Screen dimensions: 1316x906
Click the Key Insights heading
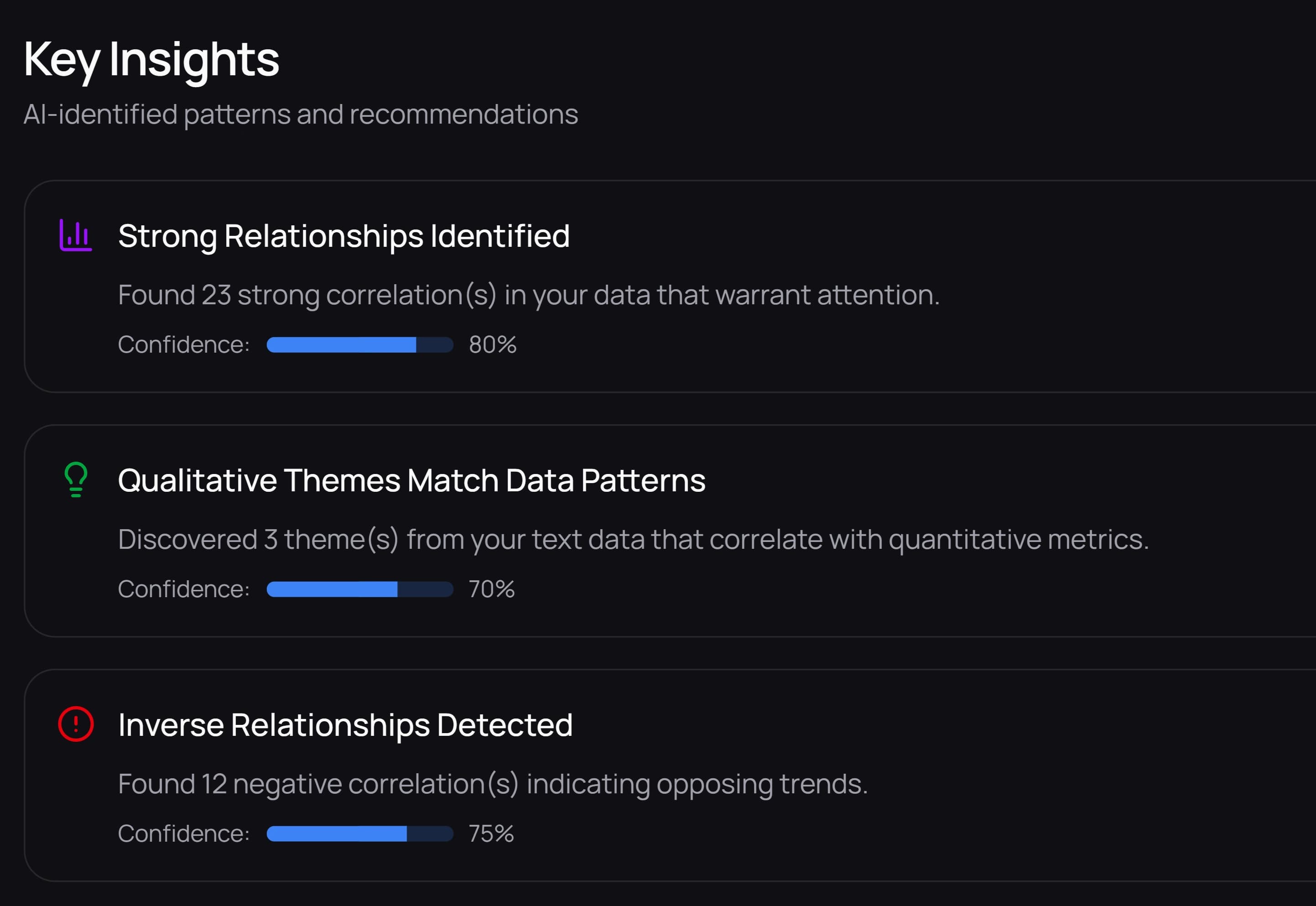pyautogui.click(x=151, y=60)
